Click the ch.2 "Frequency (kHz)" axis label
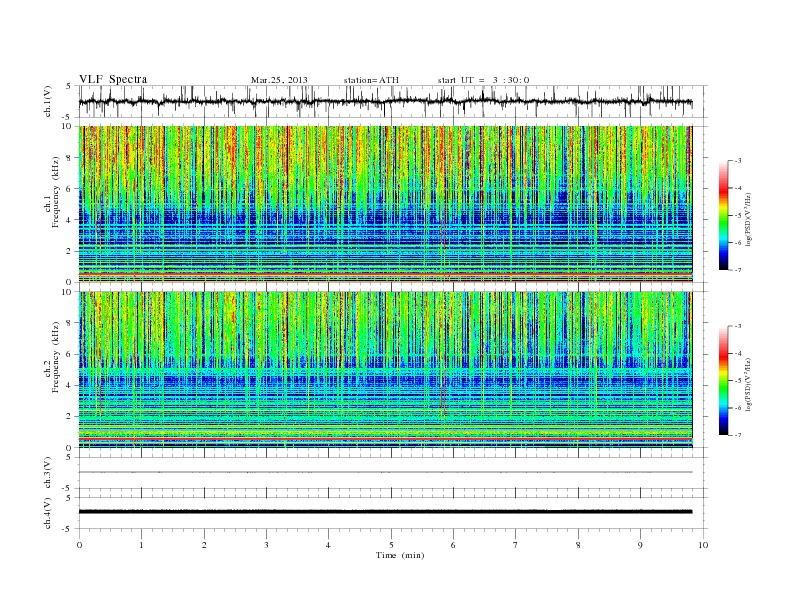The image size is (792, 612). click(55, 356)
